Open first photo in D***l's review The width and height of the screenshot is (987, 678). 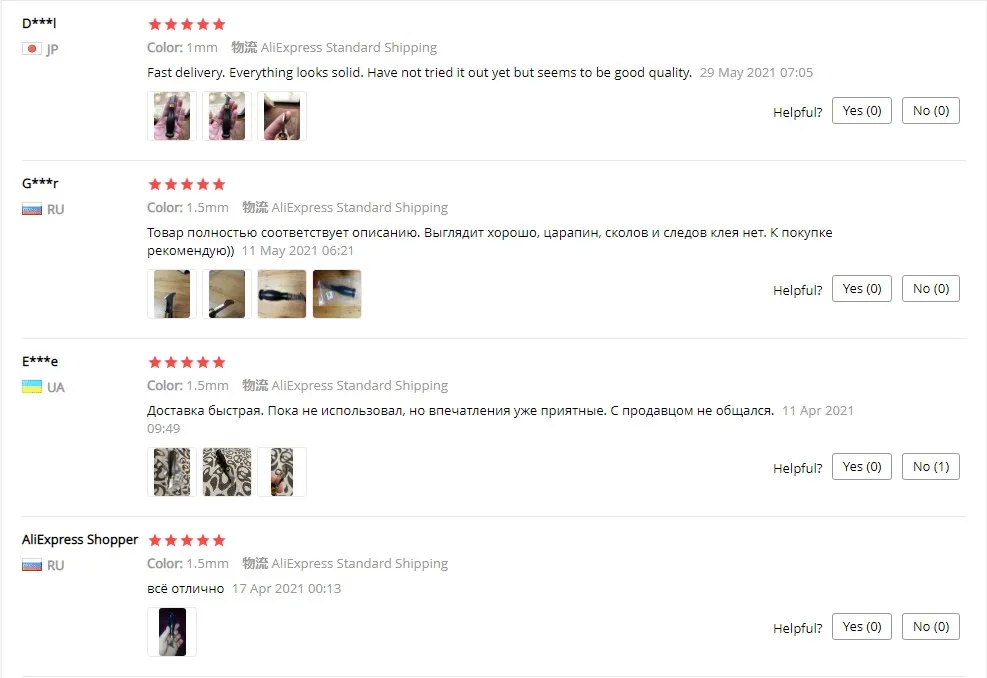(x=172, y=116)
